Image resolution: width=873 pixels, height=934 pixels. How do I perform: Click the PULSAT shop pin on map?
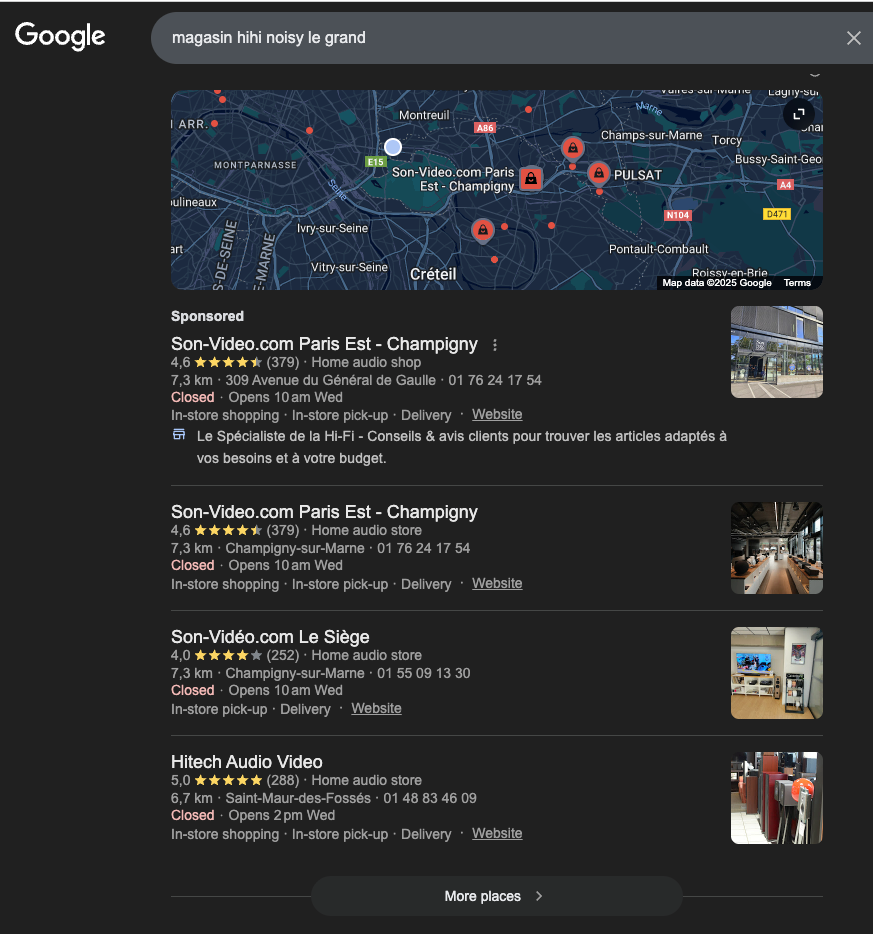click(x=598, y=173)
